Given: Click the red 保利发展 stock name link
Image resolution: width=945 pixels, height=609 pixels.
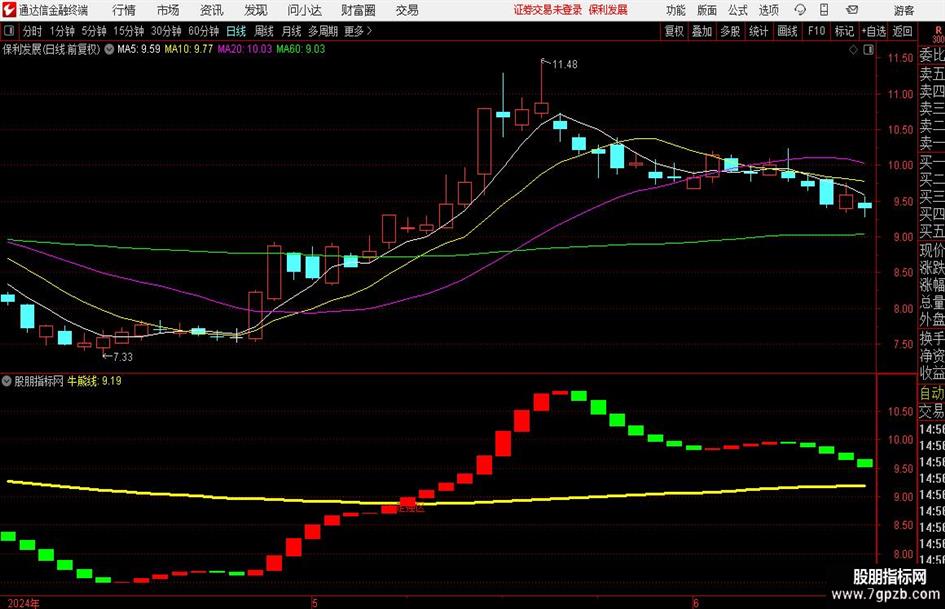Looking at the screenshot, I should point(608,10).
